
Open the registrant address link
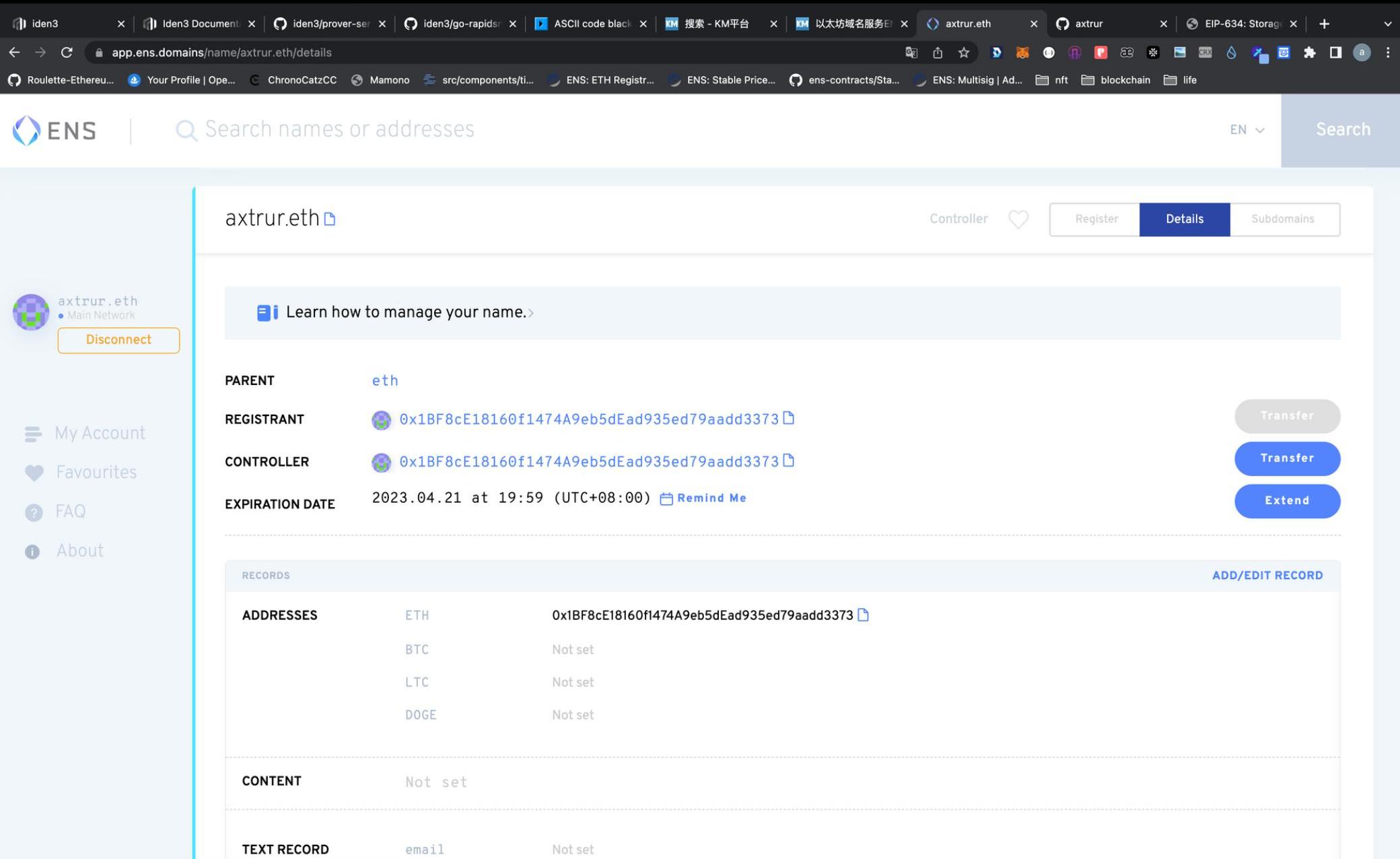589,419
